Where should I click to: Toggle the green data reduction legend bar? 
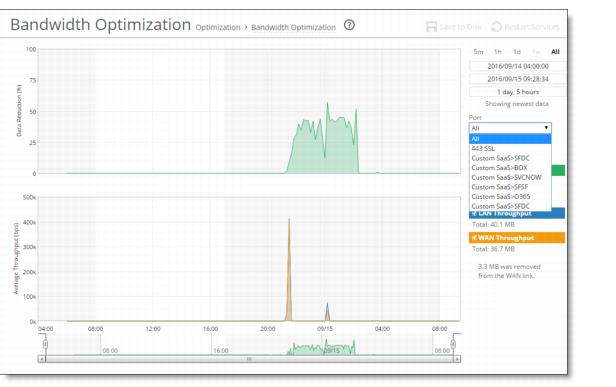point(558,171)
